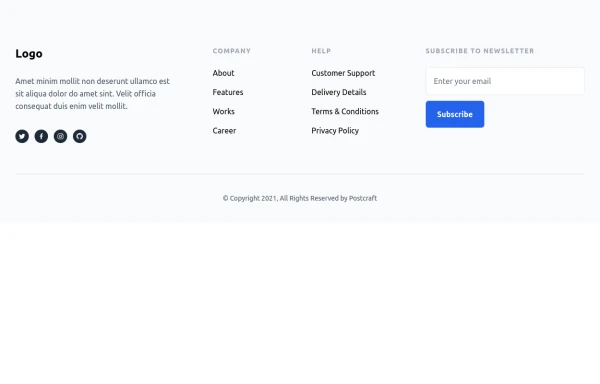Click the Logo text in footer
This screenshot has height=384, width=600.
pos(29,54)
